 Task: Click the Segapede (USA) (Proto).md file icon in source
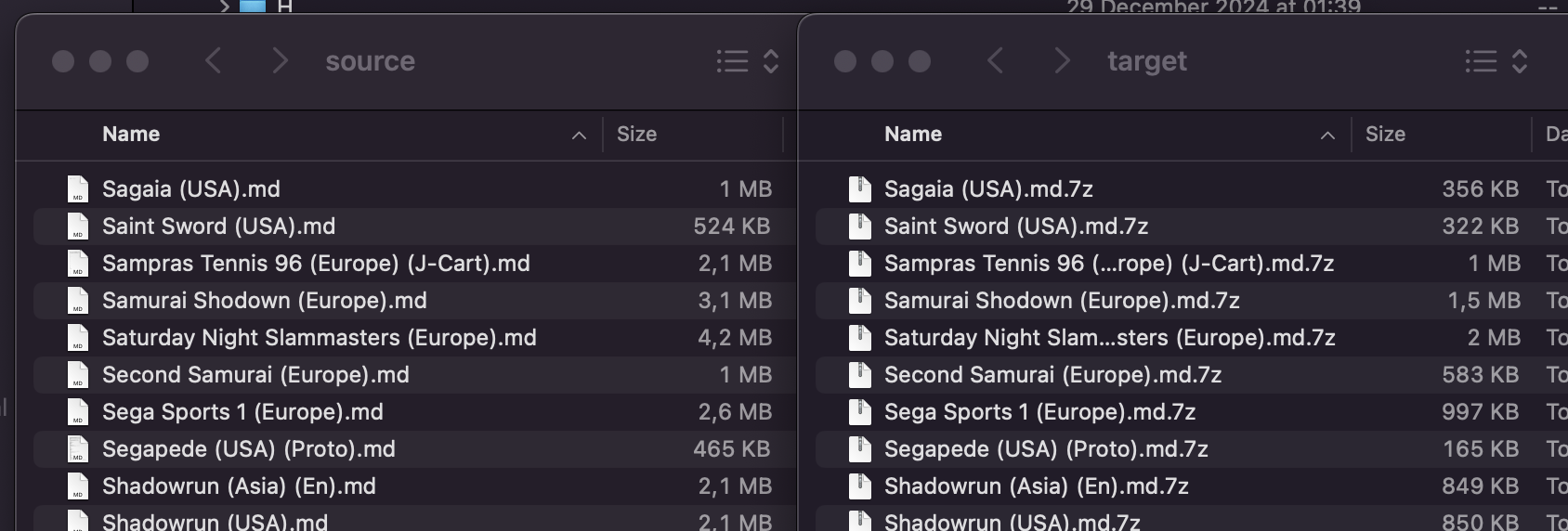pos(78,449)
